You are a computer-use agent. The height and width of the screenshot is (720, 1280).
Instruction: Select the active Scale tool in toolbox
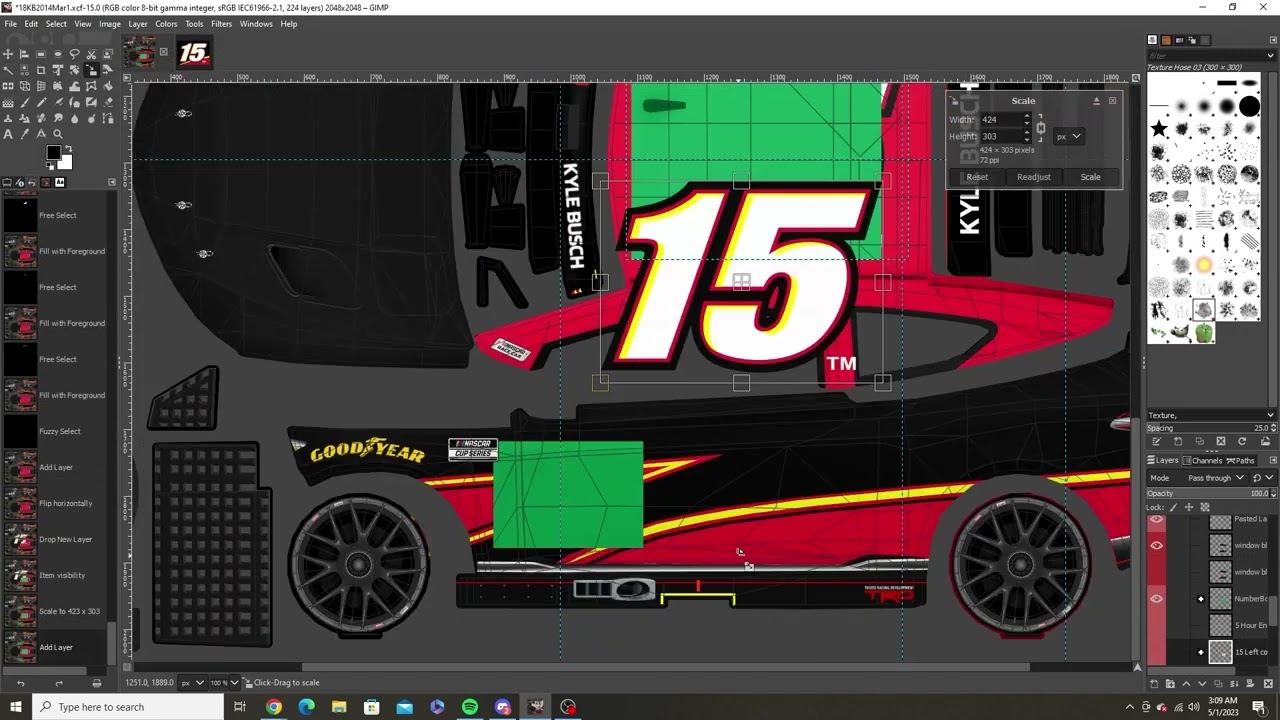[x=91, y=70]
